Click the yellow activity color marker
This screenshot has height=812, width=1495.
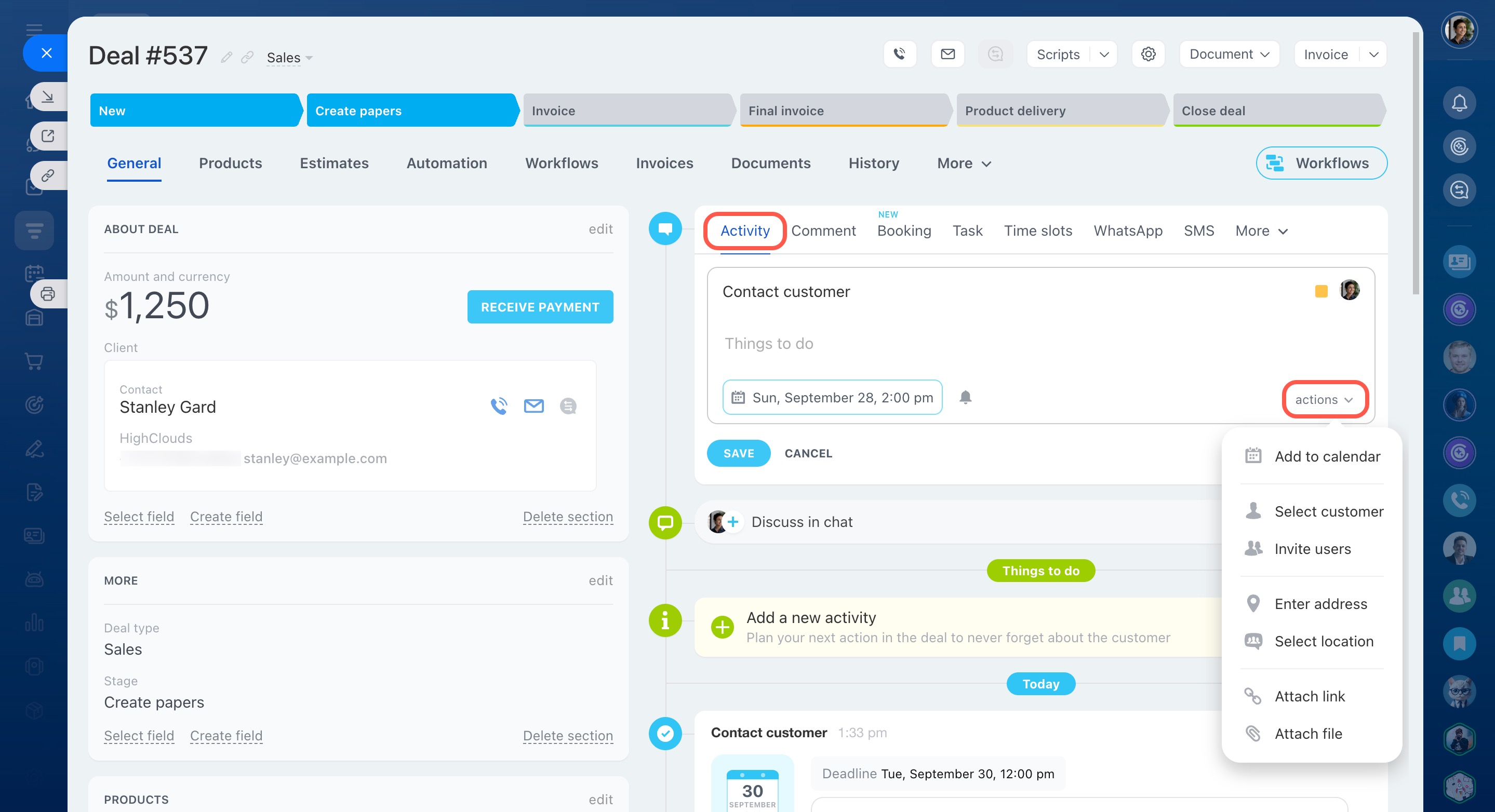[1321, 291]
